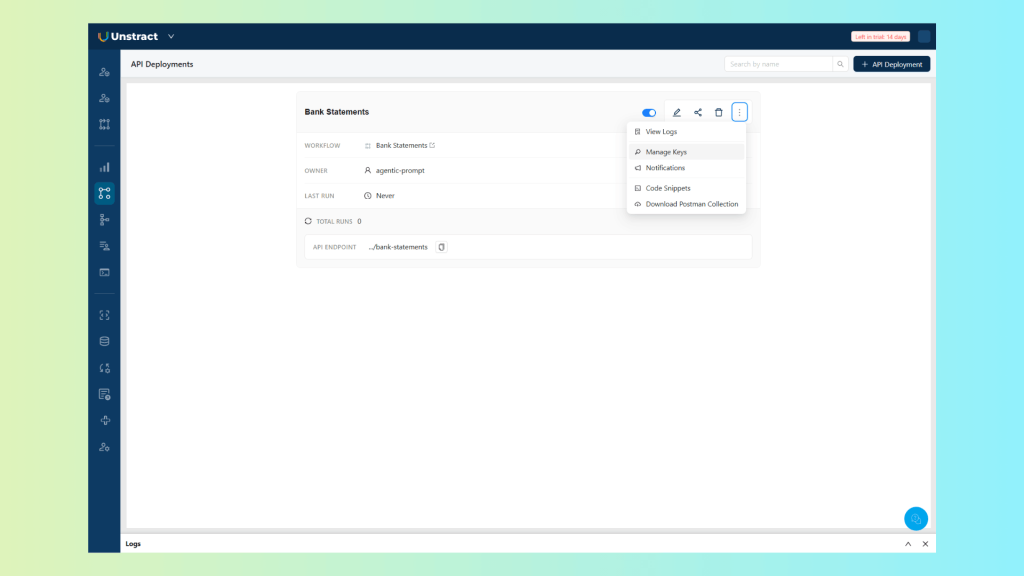This screenshot has width=1024, height=576.
Task: Click the blue floating chat button
Action: pyautogui.click(x=915, y=519)
